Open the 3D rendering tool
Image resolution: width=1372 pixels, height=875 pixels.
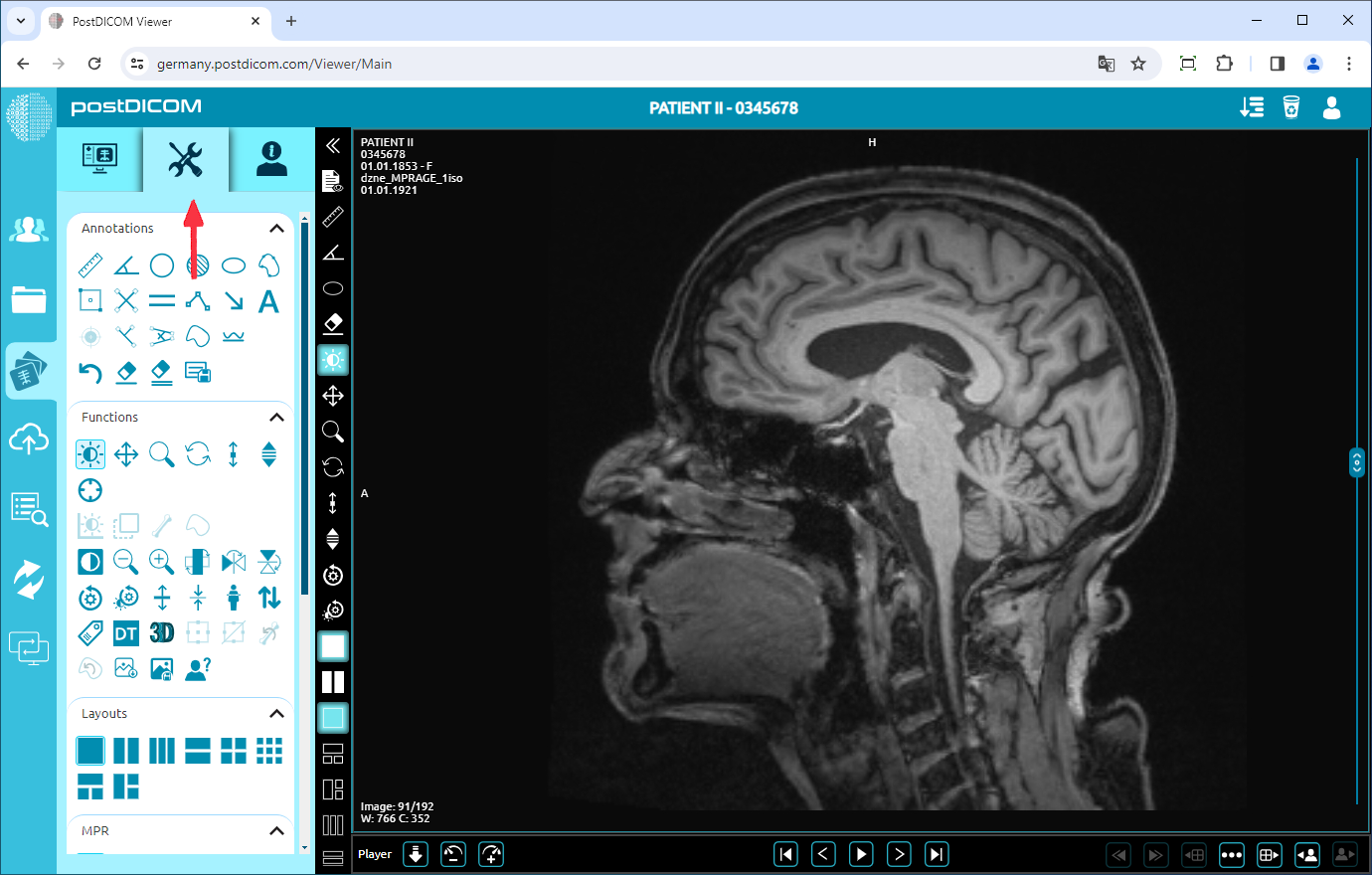click(161, 632)
